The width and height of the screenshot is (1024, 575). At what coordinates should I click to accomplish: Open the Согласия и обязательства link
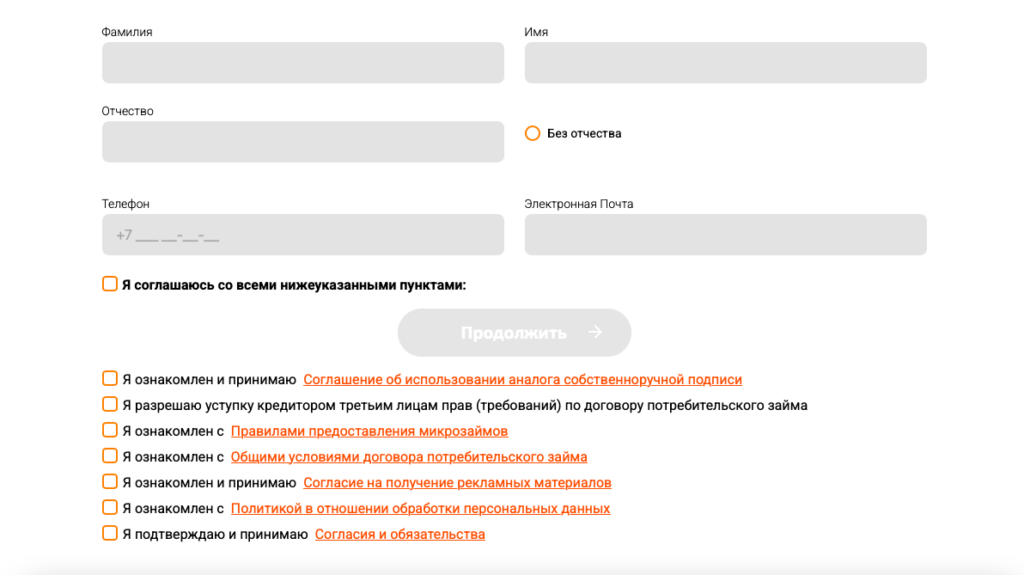pyautogui.click(x=400, y=535)
